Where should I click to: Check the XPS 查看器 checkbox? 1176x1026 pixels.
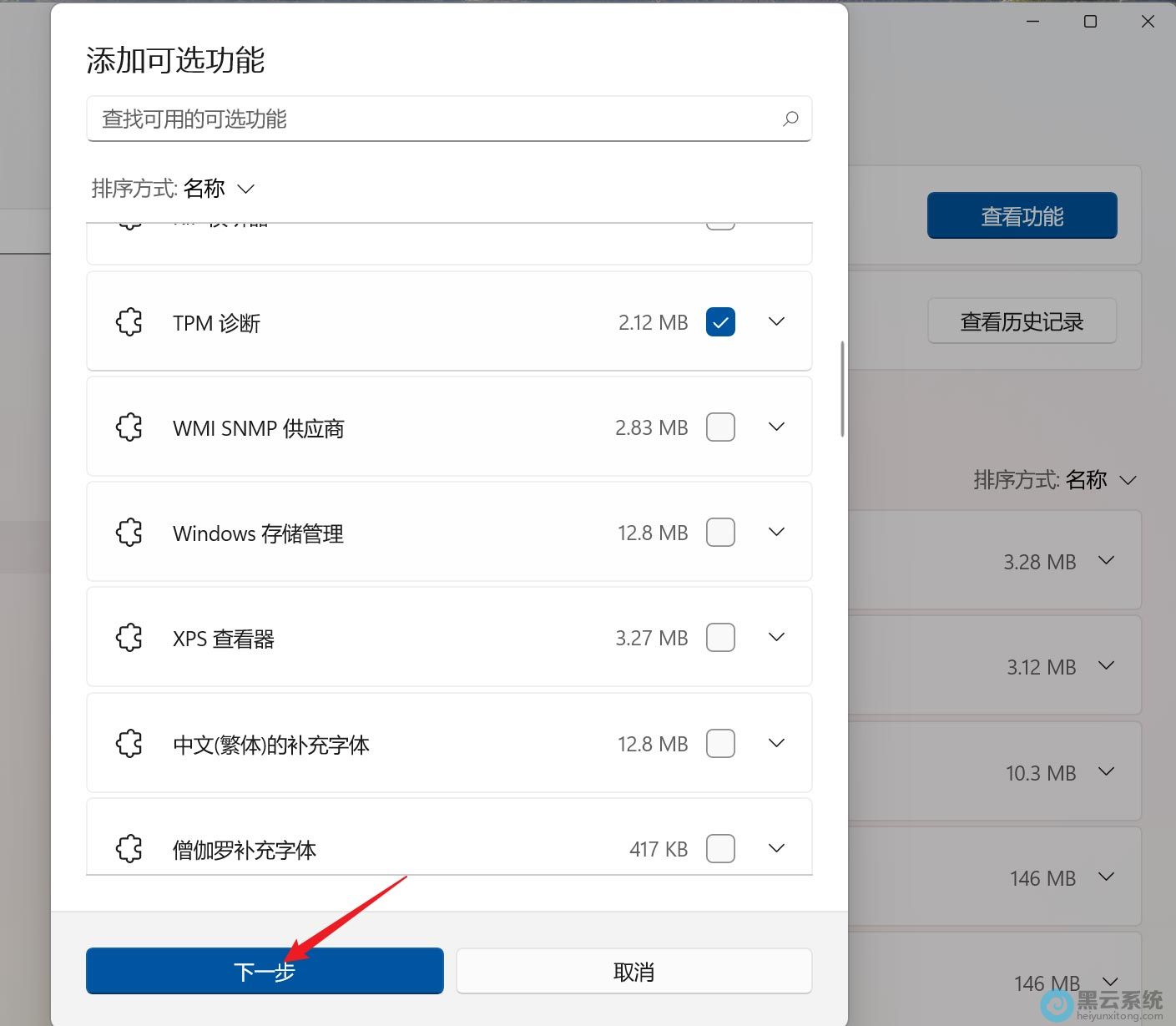(x=719, y=637)
